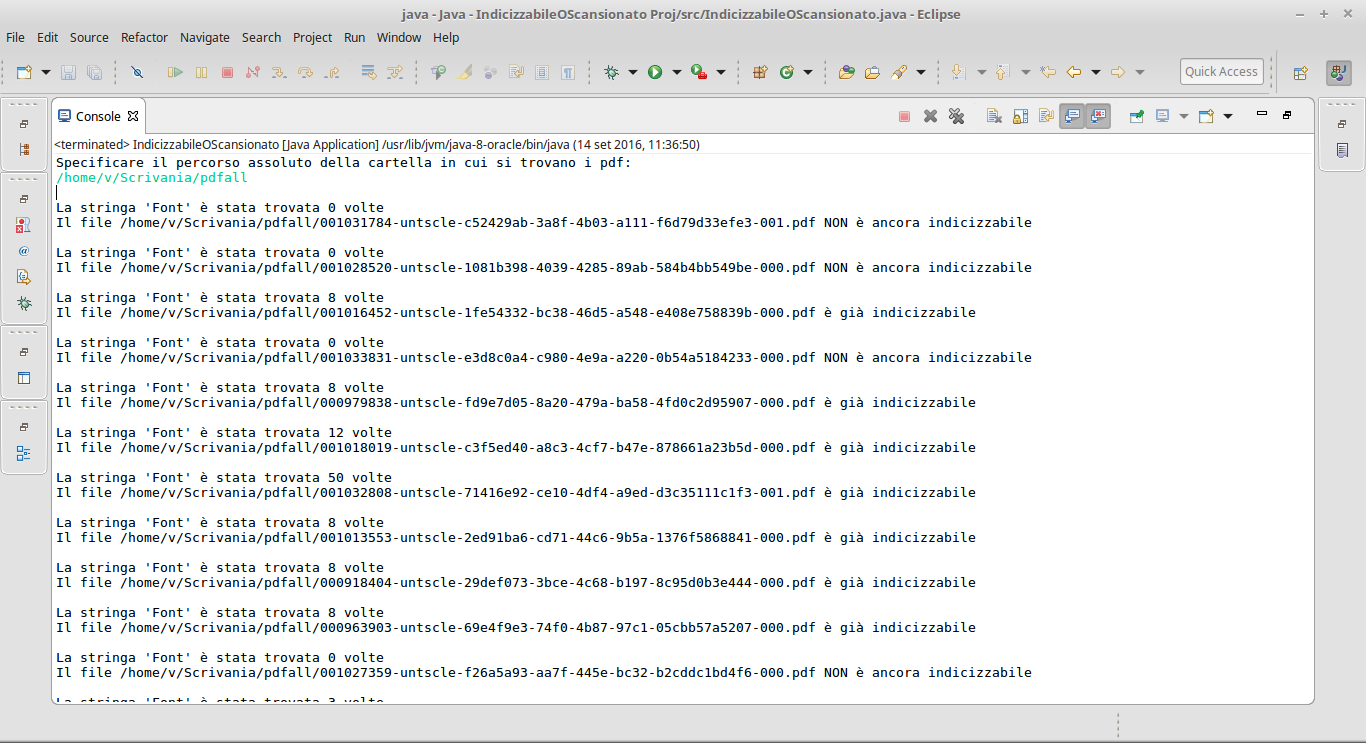Image resolution: width=1366 pixels, height=743 pixels.
Task: Click the Step Into icon
Action: (279, 72)
